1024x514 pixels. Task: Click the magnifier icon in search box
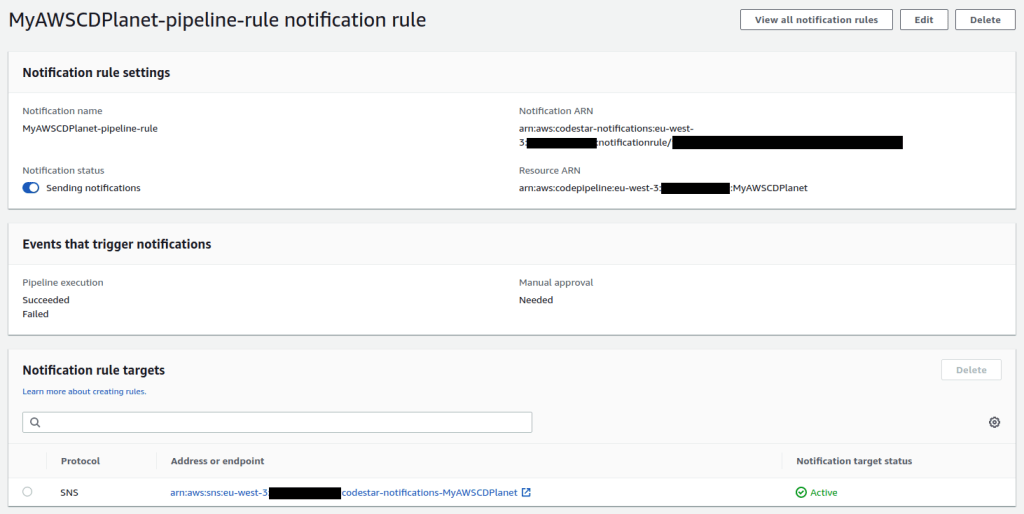pyautogui.click(x=35, y=423)
